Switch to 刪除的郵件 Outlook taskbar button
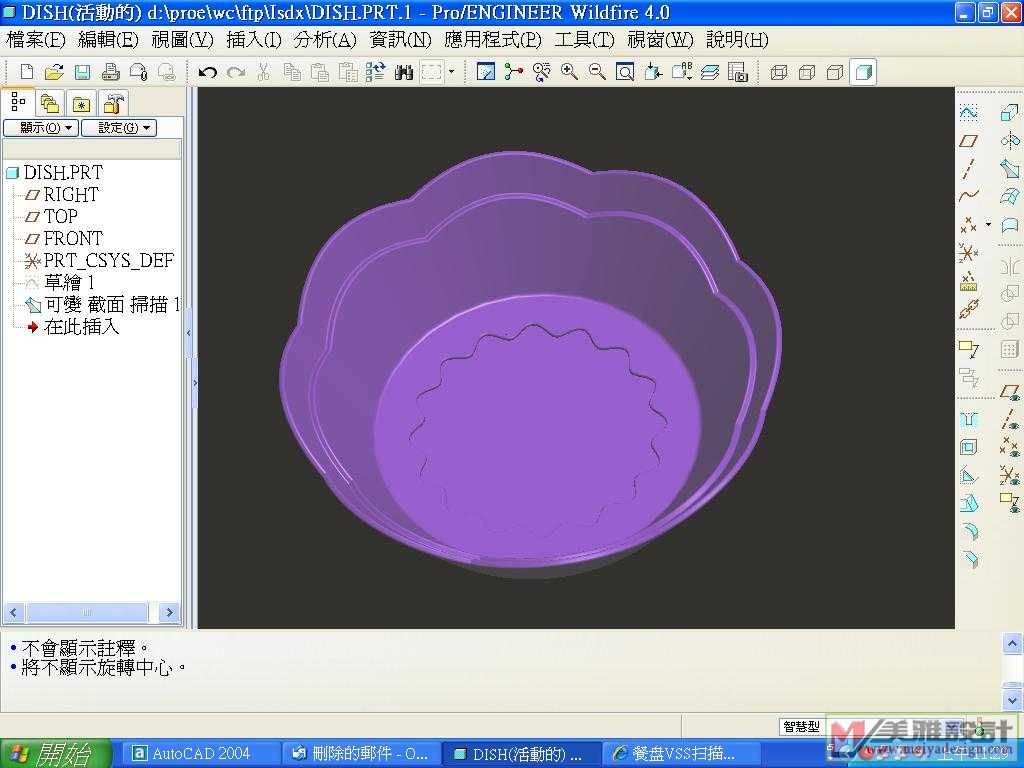 362,754
